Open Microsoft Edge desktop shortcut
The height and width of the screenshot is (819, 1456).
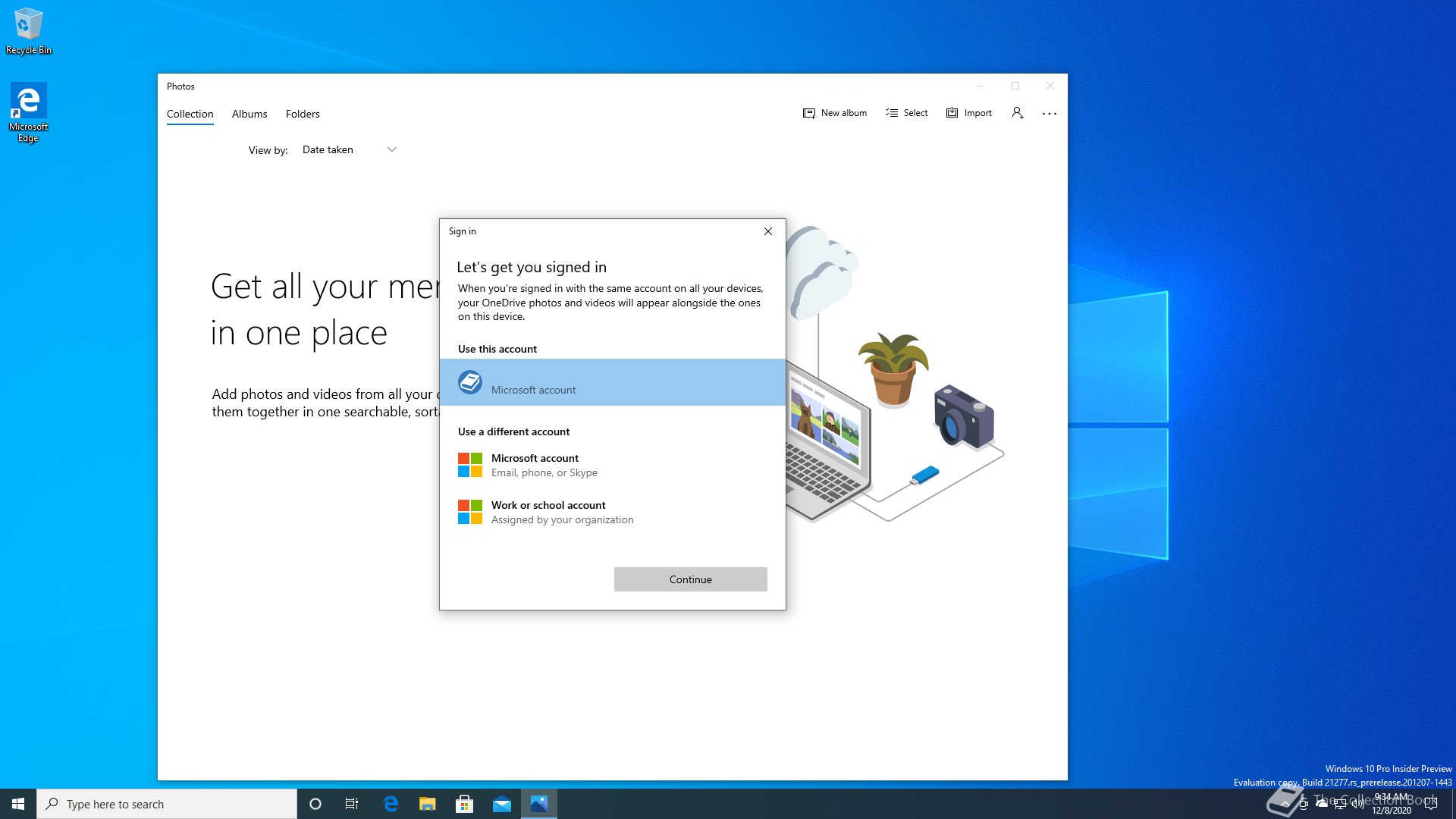pyautogui.click(x=28, y=112)
